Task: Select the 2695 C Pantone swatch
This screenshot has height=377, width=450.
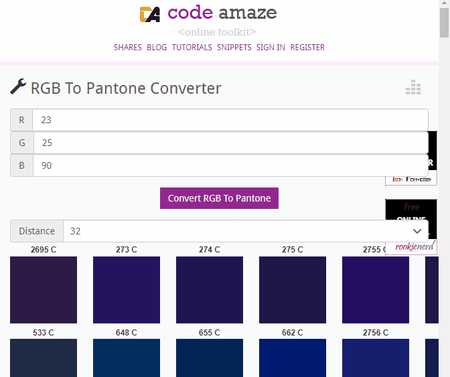Action: (43, 290)
